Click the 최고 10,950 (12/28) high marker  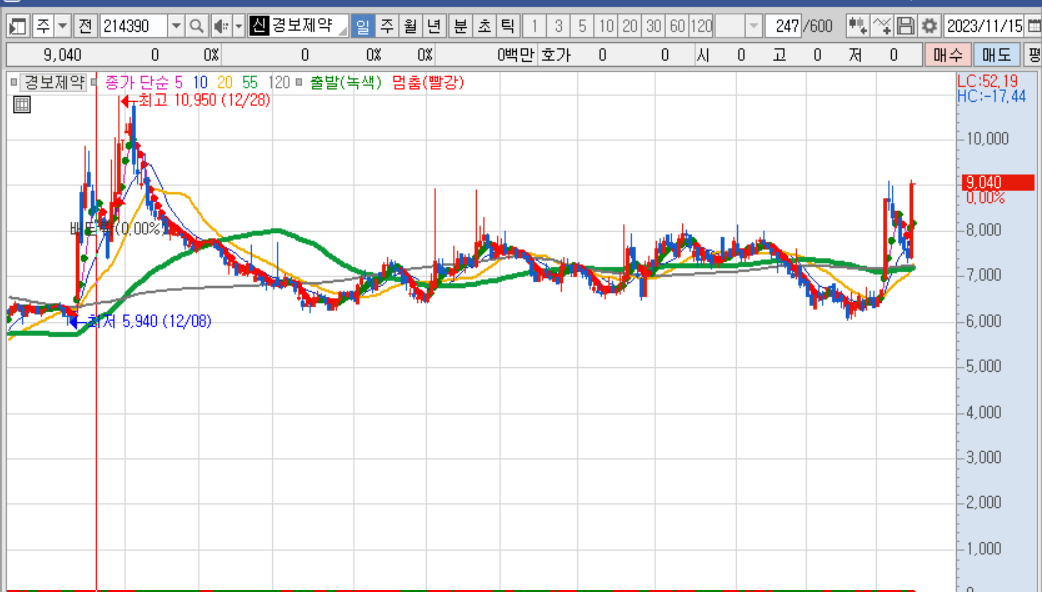(x=196, y=100)
